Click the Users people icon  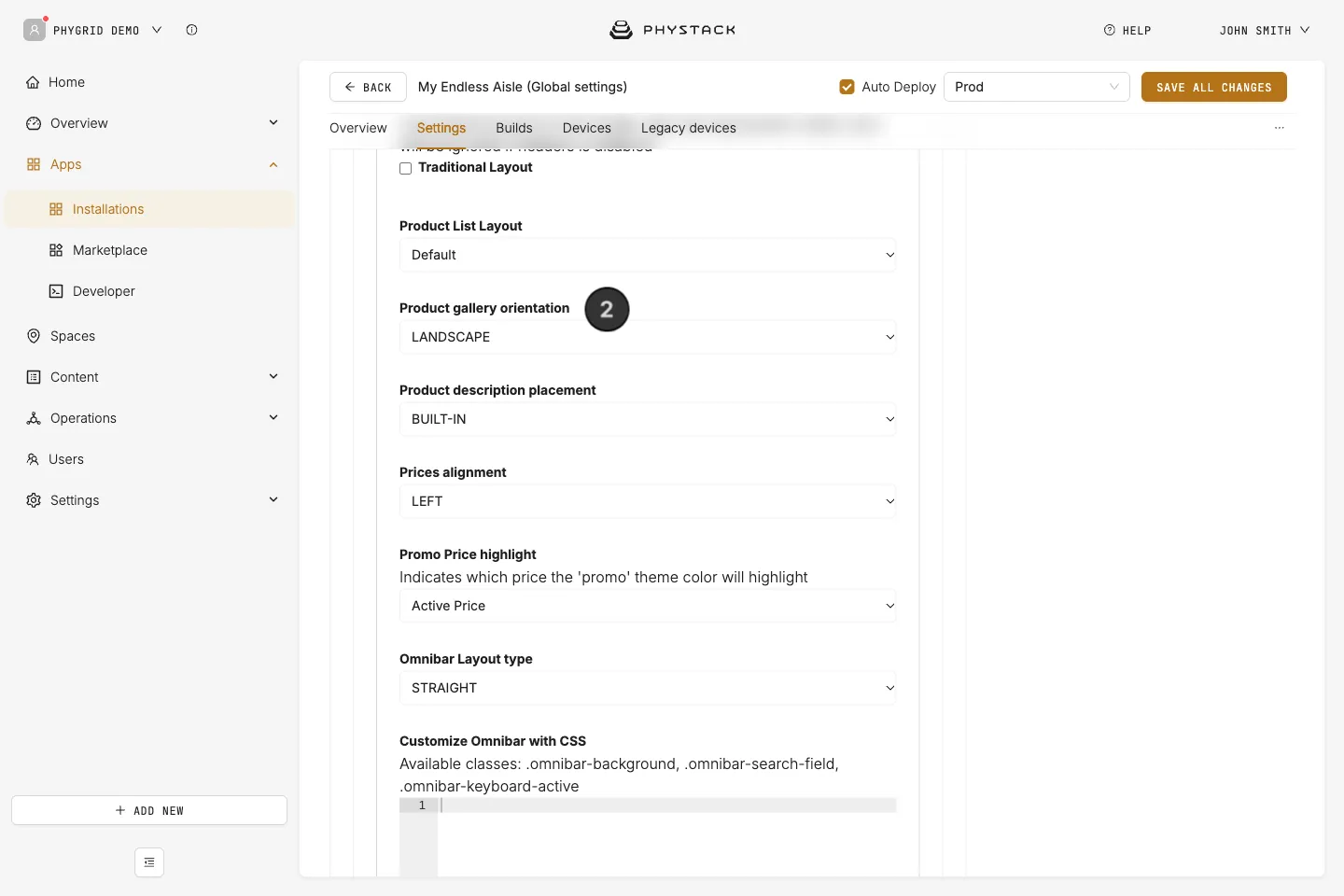33,459
